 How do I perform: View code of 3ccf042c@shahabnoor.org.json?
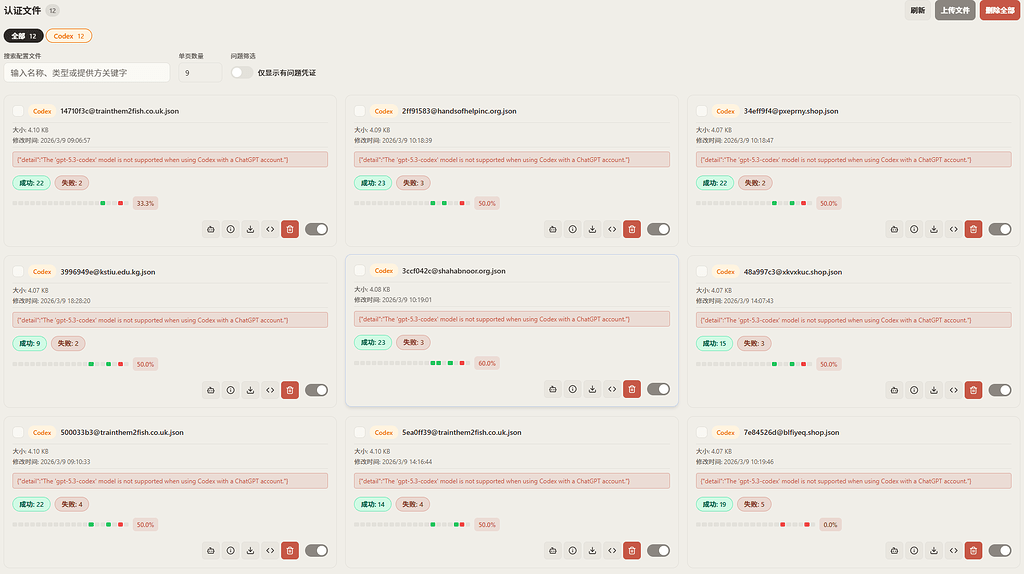(x=612, y=389)
